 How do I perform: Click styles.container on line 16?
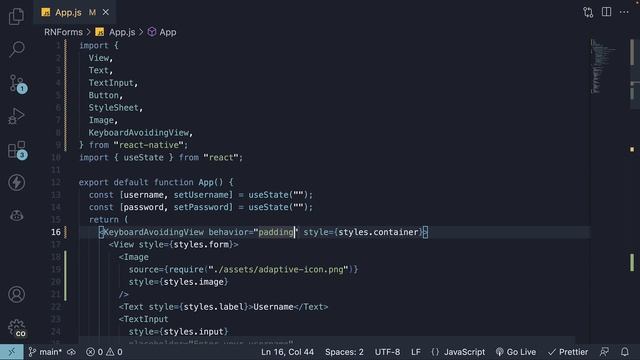pos(378,232)
